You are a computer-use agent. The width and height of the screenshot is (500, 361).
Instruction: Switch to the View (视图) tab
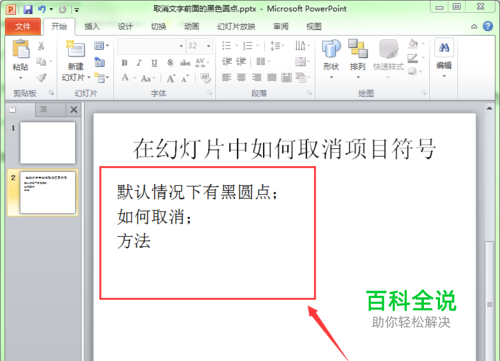(314, 26)
